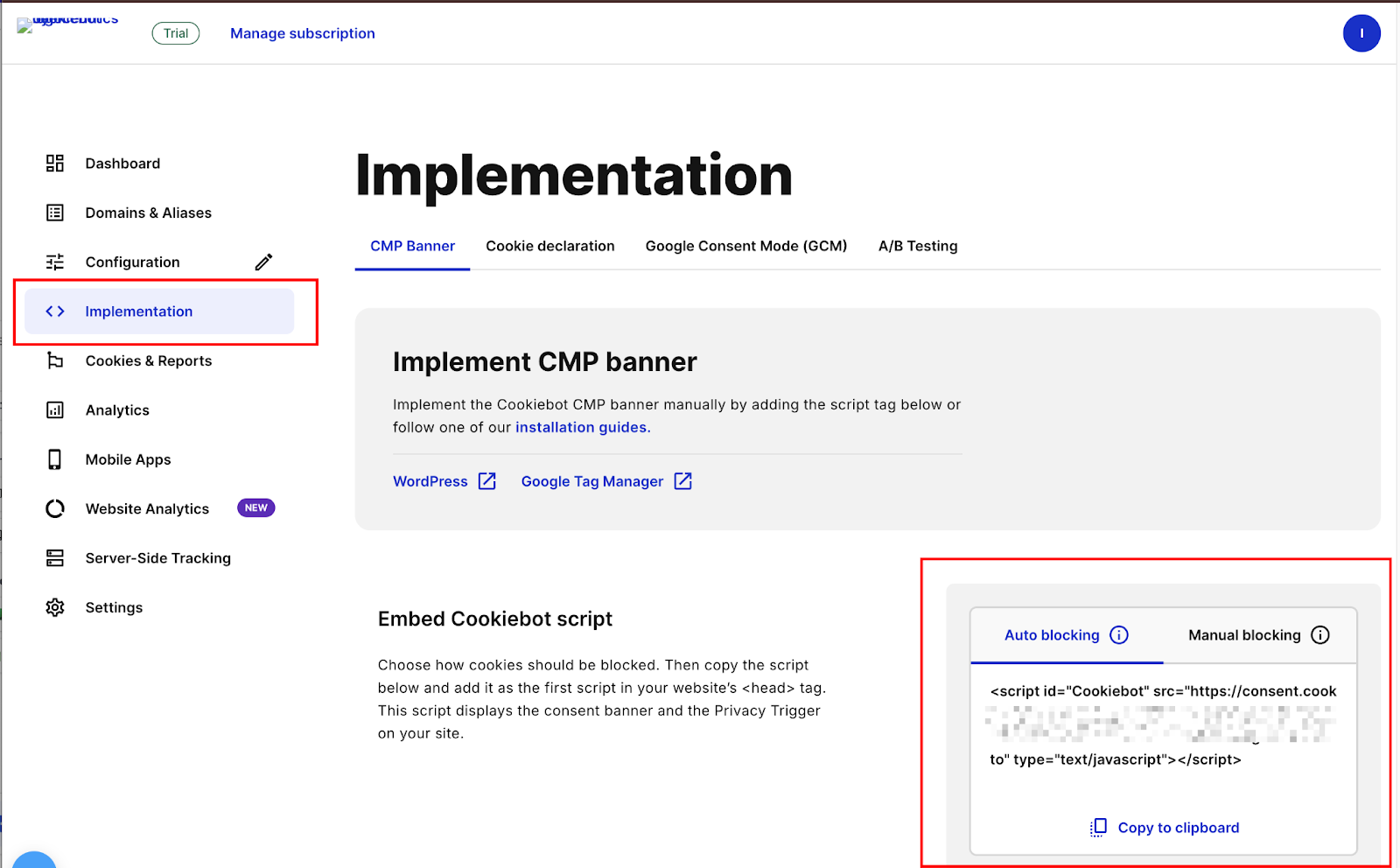This screenshot has width=1400, height=868.
Task: Click the Cookiebot script code text
Action: (1164, 724)
